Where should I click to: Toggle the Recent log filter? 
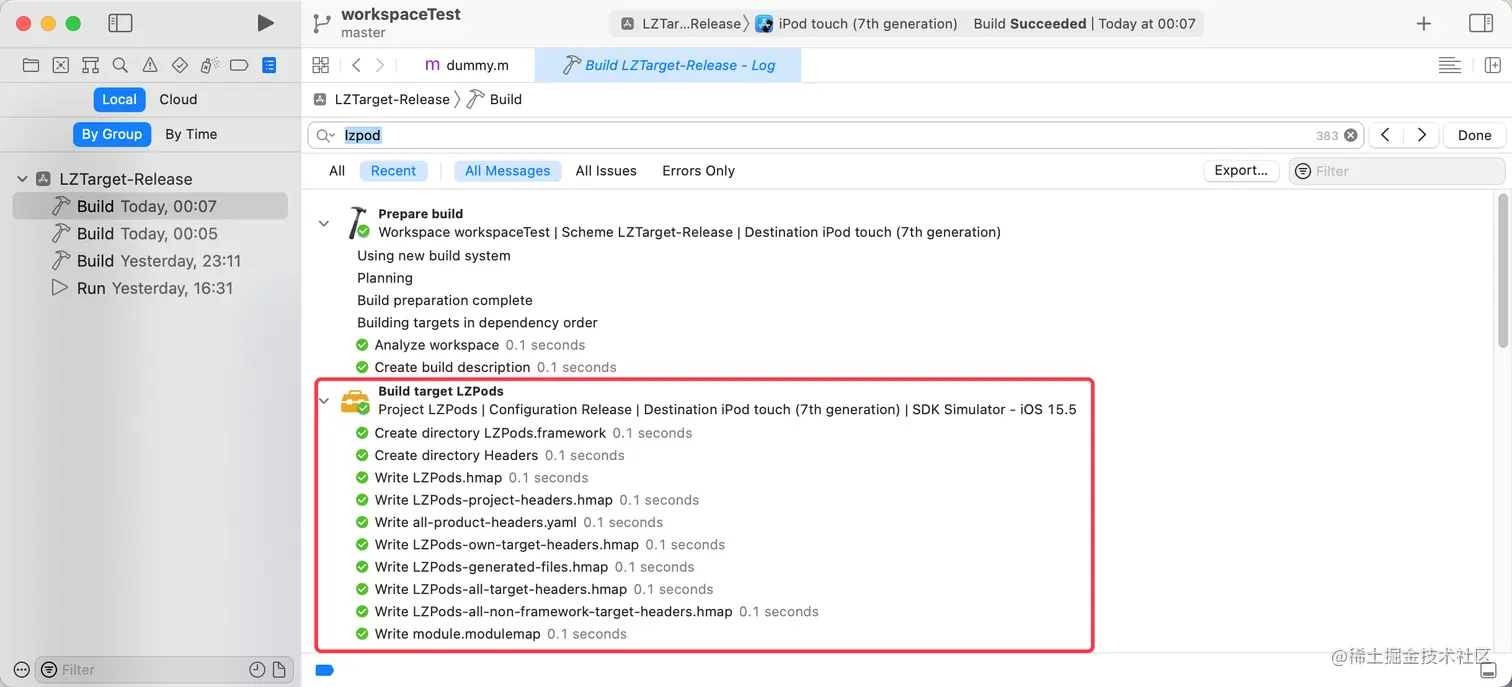393,171
